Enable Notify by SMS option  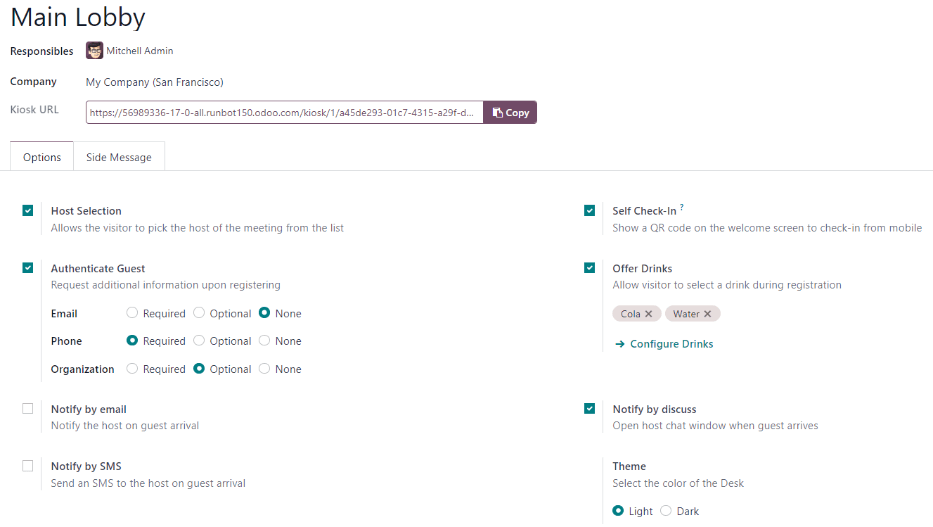point(28,466)
